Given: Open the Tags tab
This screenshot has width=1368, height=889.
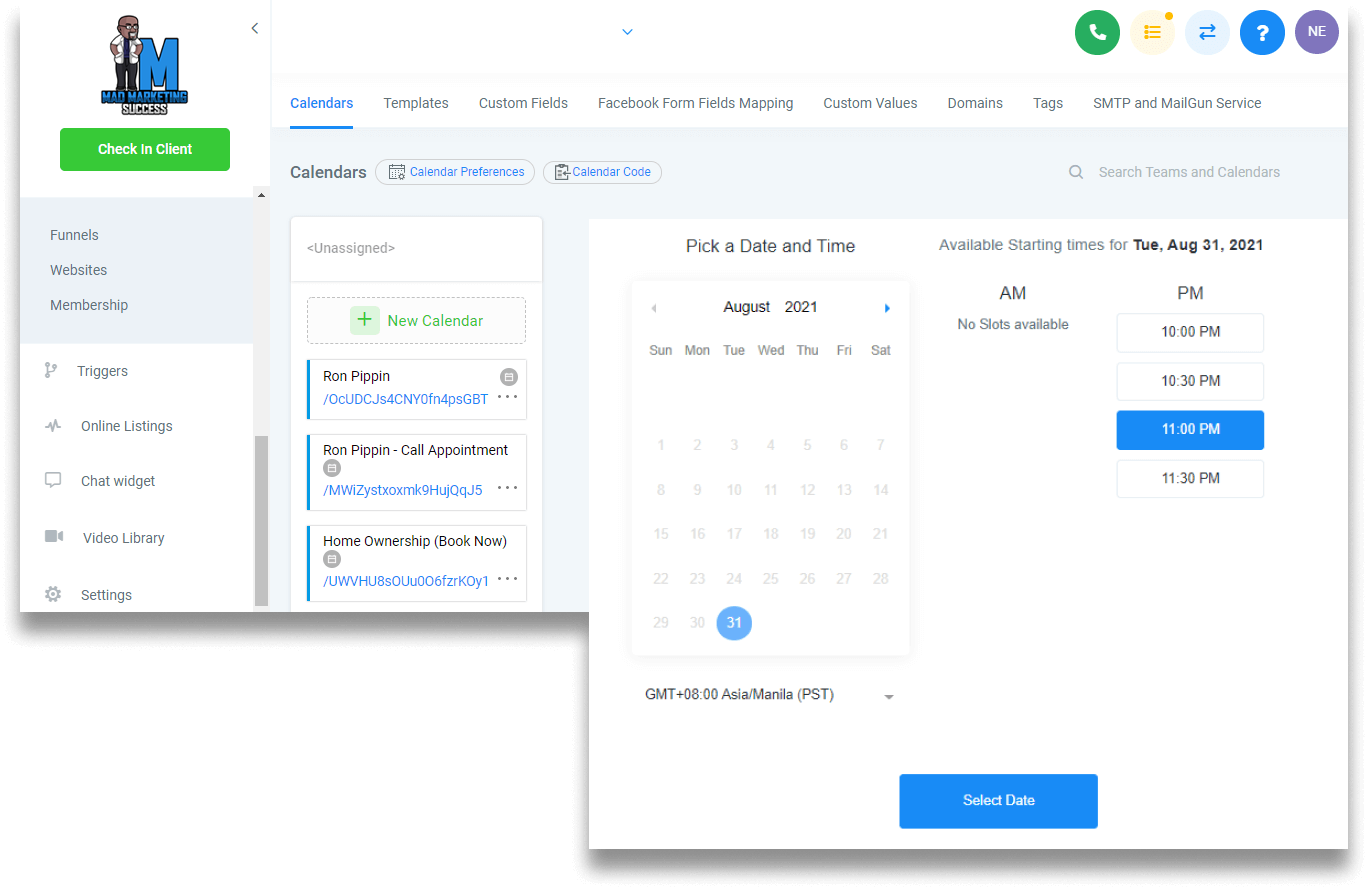Looking at the screenshot, I should click(1048, 103).
